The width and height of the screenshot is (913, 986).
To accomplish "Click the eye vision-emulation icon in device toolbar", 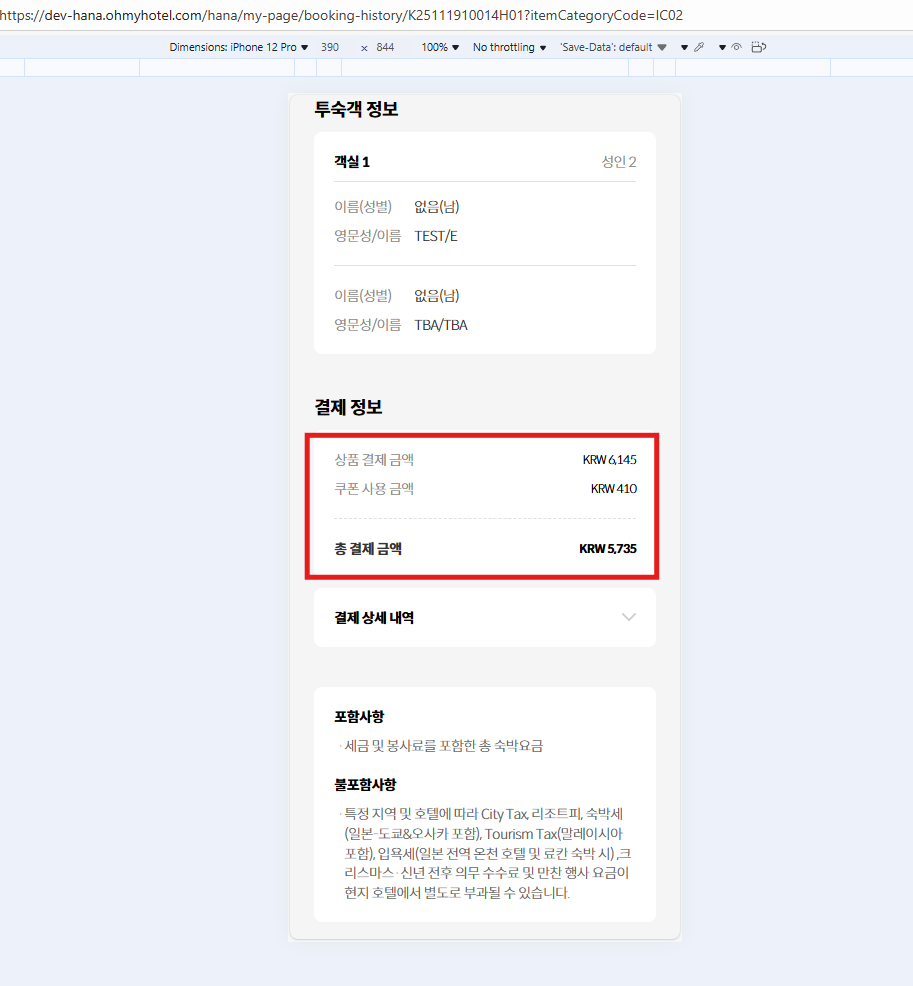I will 737,47.
